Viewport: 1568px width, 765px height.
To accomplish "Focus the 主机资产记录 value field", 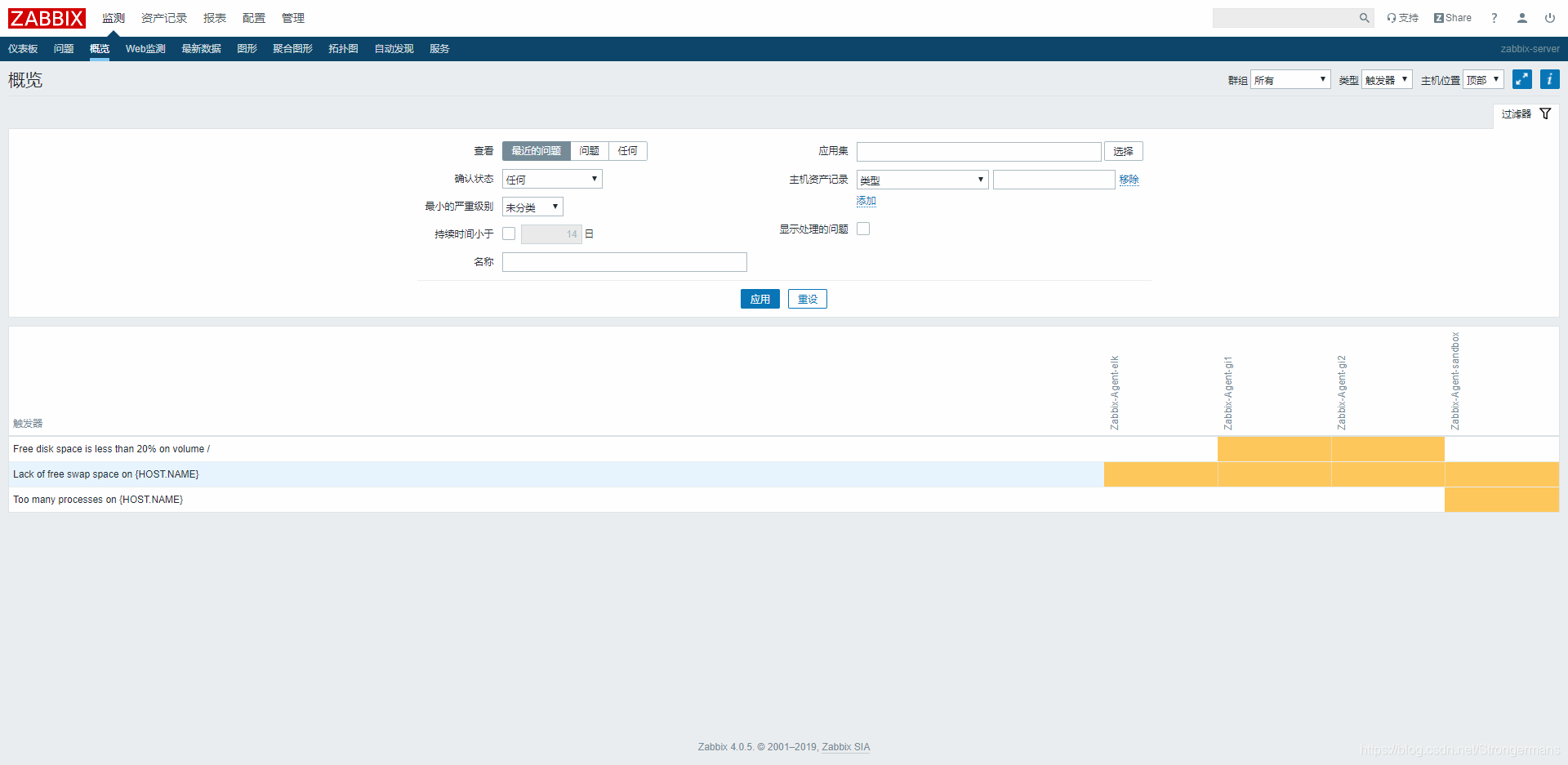I will tap(1054, 180).
